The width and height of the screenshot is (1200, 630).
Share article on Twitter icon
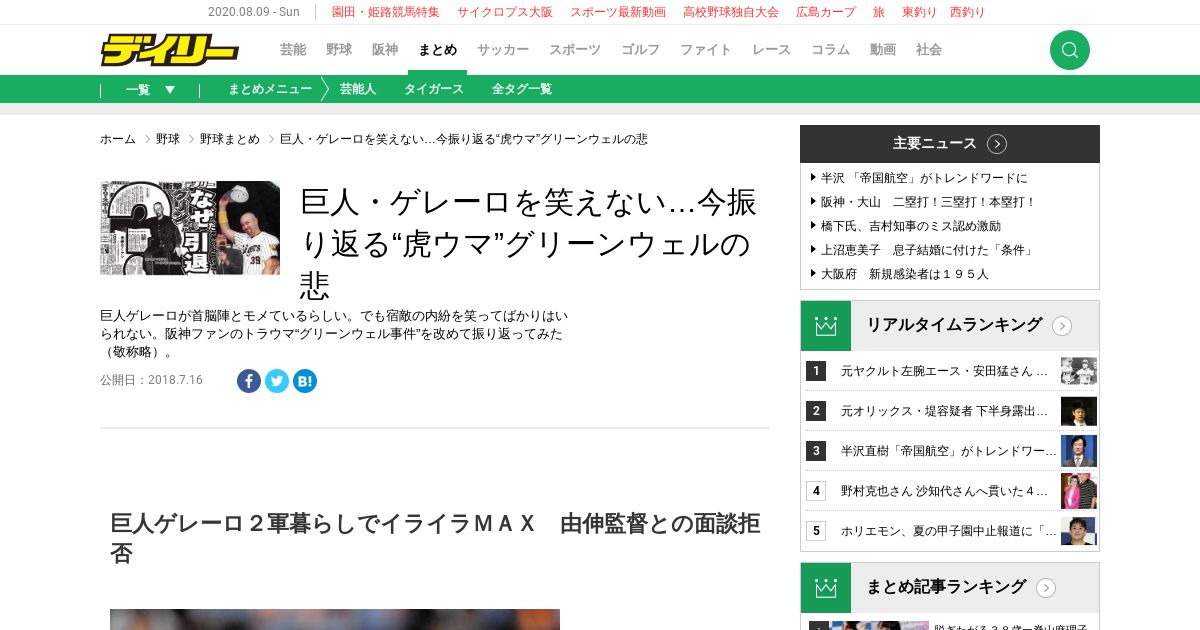pos(277,381)
